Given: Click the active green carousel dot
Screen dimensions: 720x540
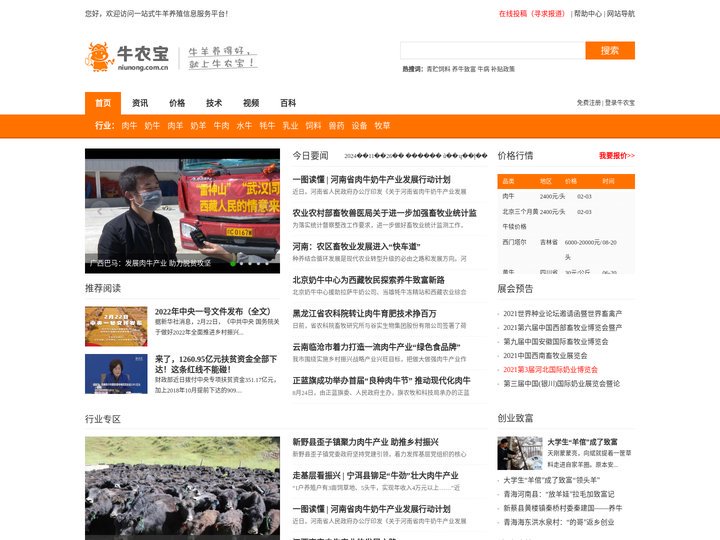Looking at the screenshot, I should (233, 264).
